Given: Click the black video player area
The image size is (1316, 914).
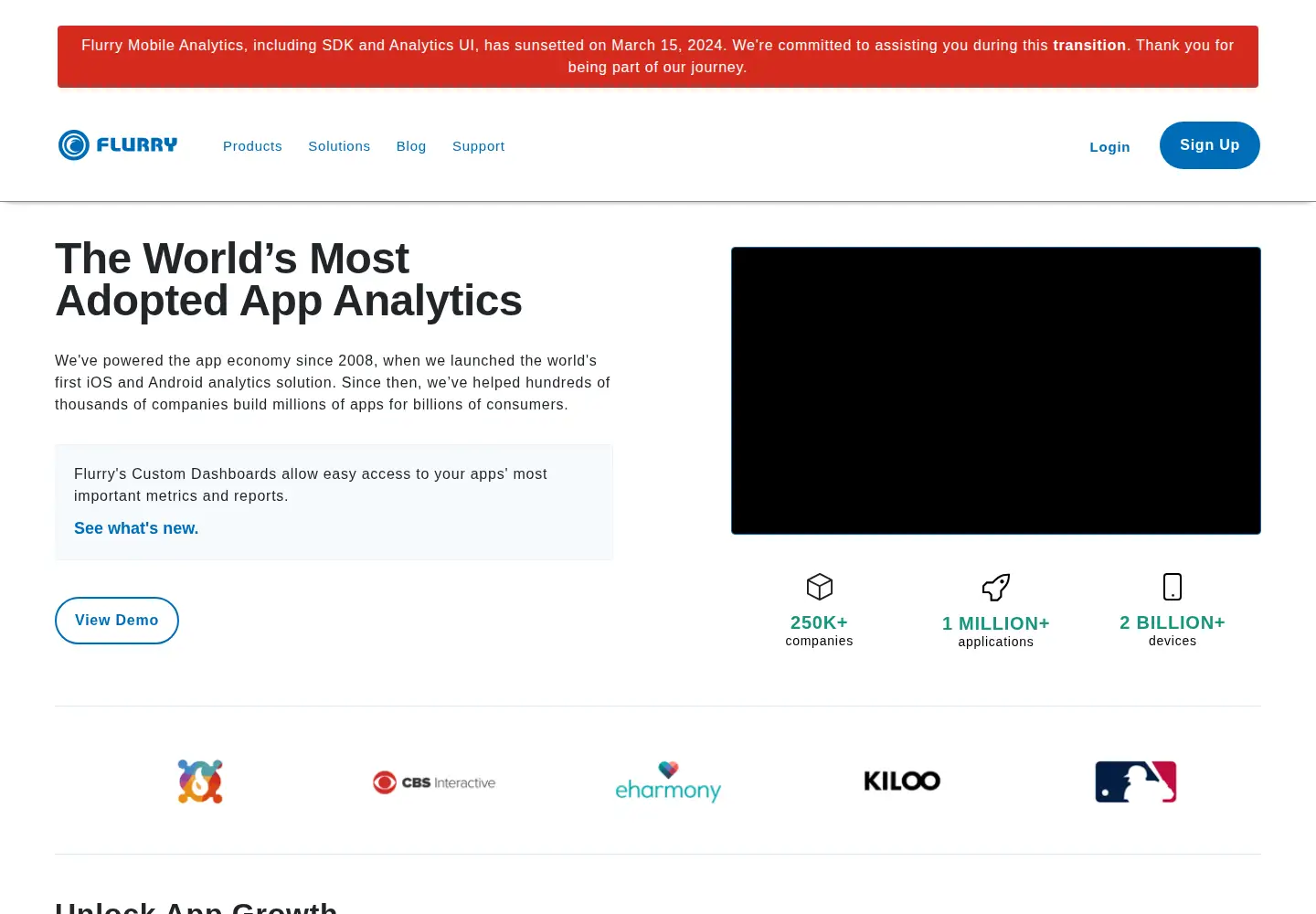Looking at the screenshot, I should (996, 390).
